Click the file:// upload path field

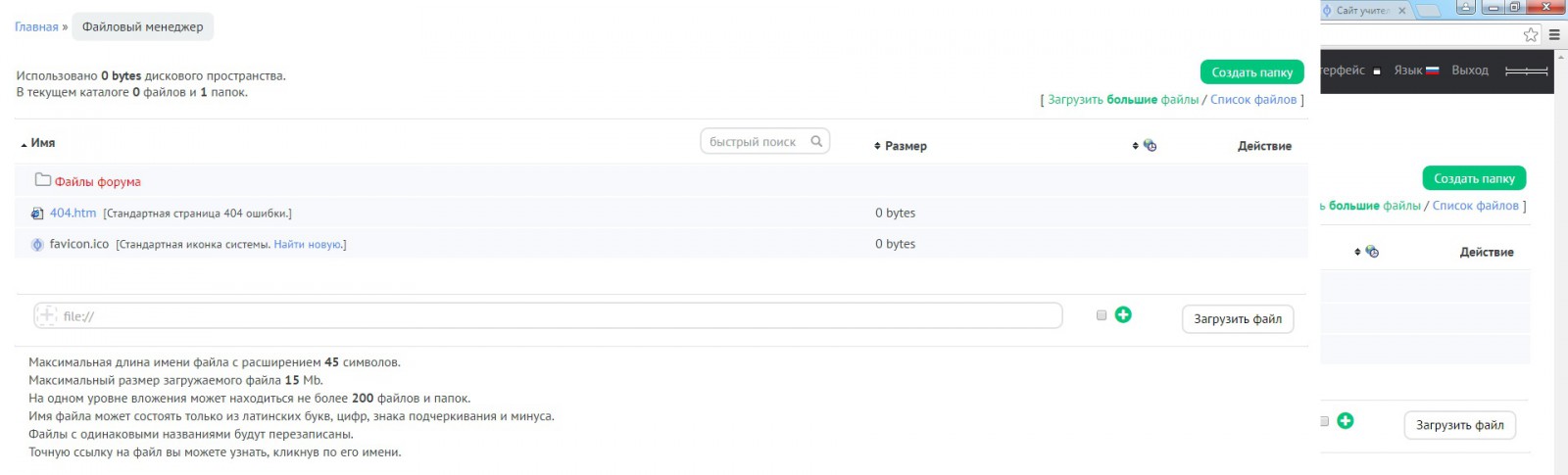548,315
